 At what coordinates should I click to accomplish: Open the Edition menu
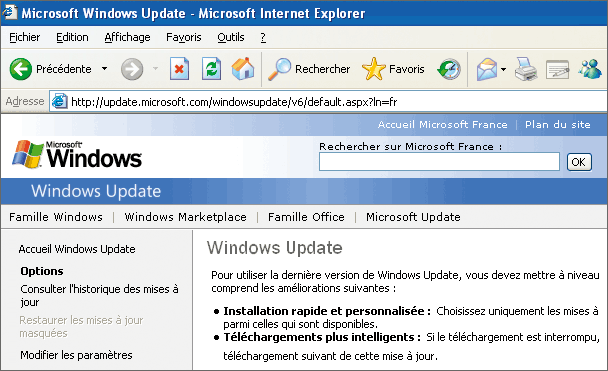(72, 37)
